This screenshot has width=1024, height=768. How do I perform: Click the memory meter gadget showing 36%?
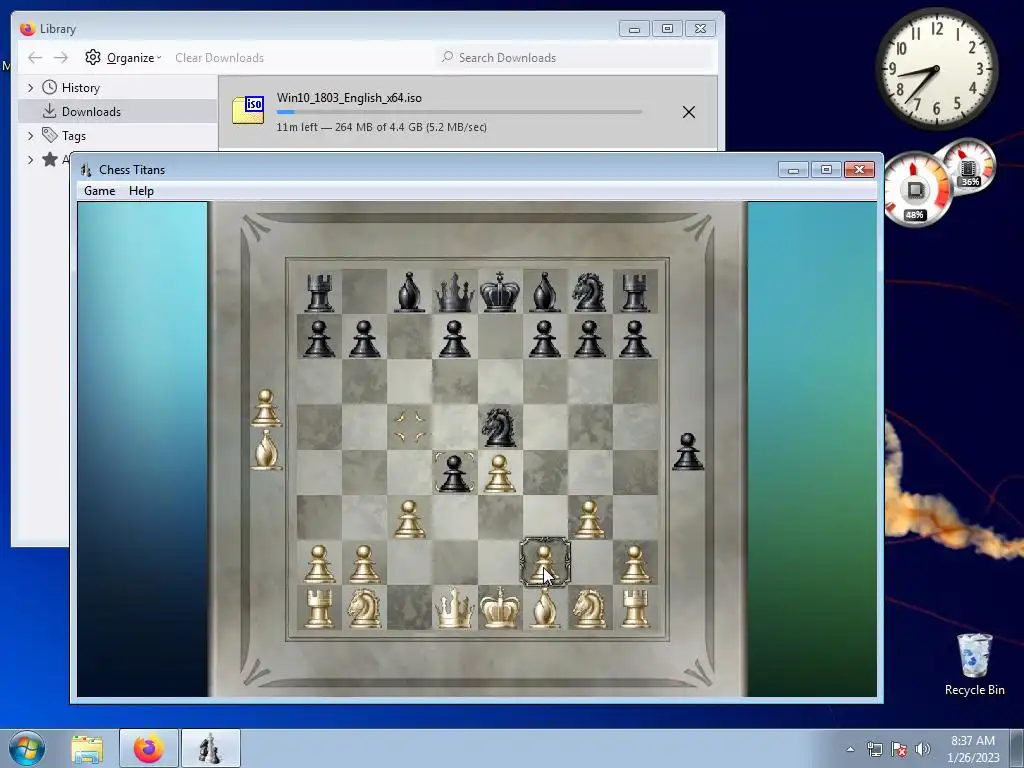tap(968, 167)
